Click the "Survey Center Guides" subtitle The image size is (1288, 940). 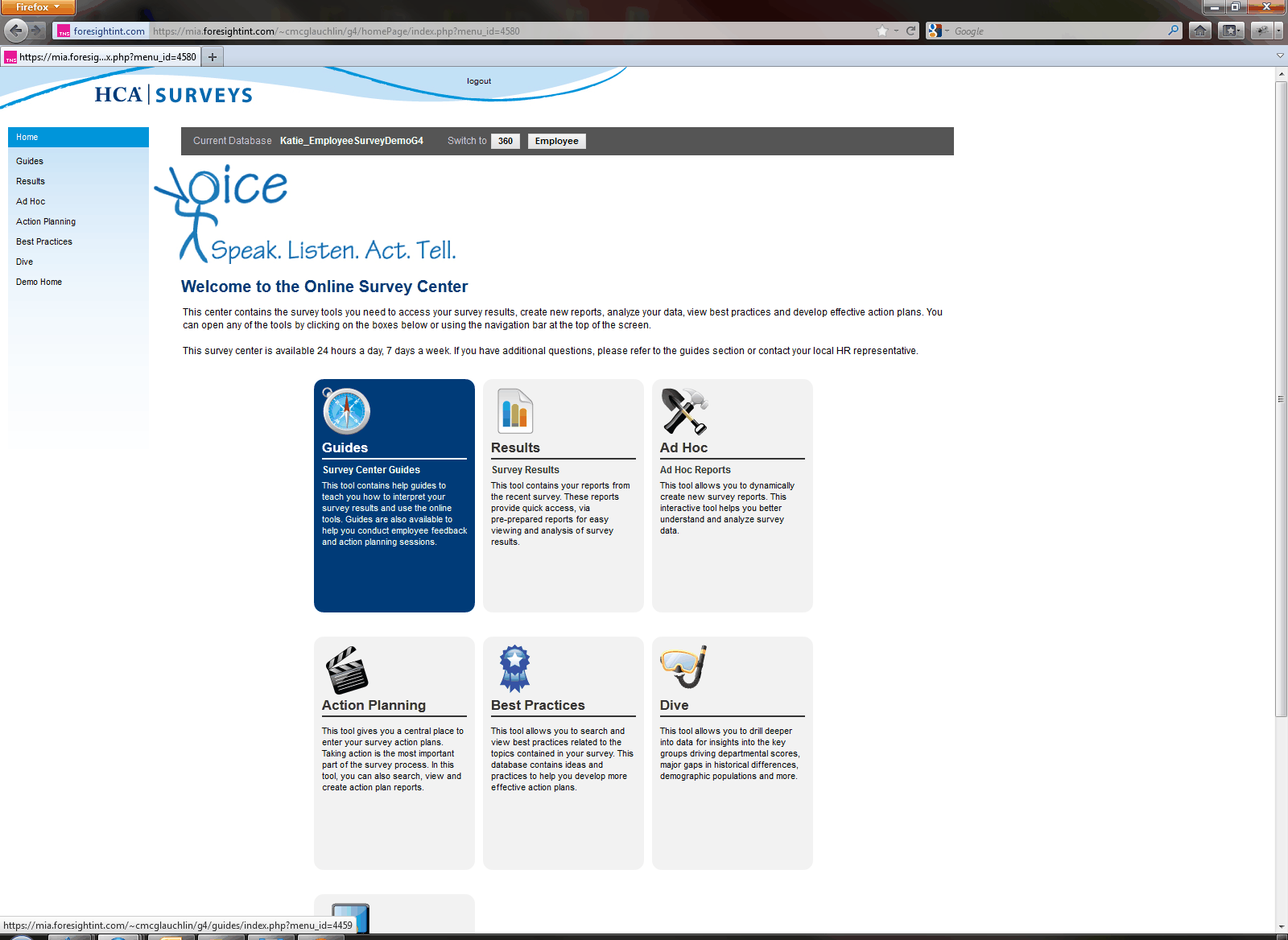(x=371, y=470)
